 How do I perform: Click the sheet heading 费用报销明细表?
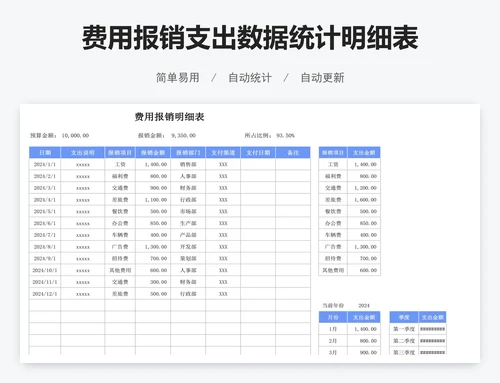169,117
